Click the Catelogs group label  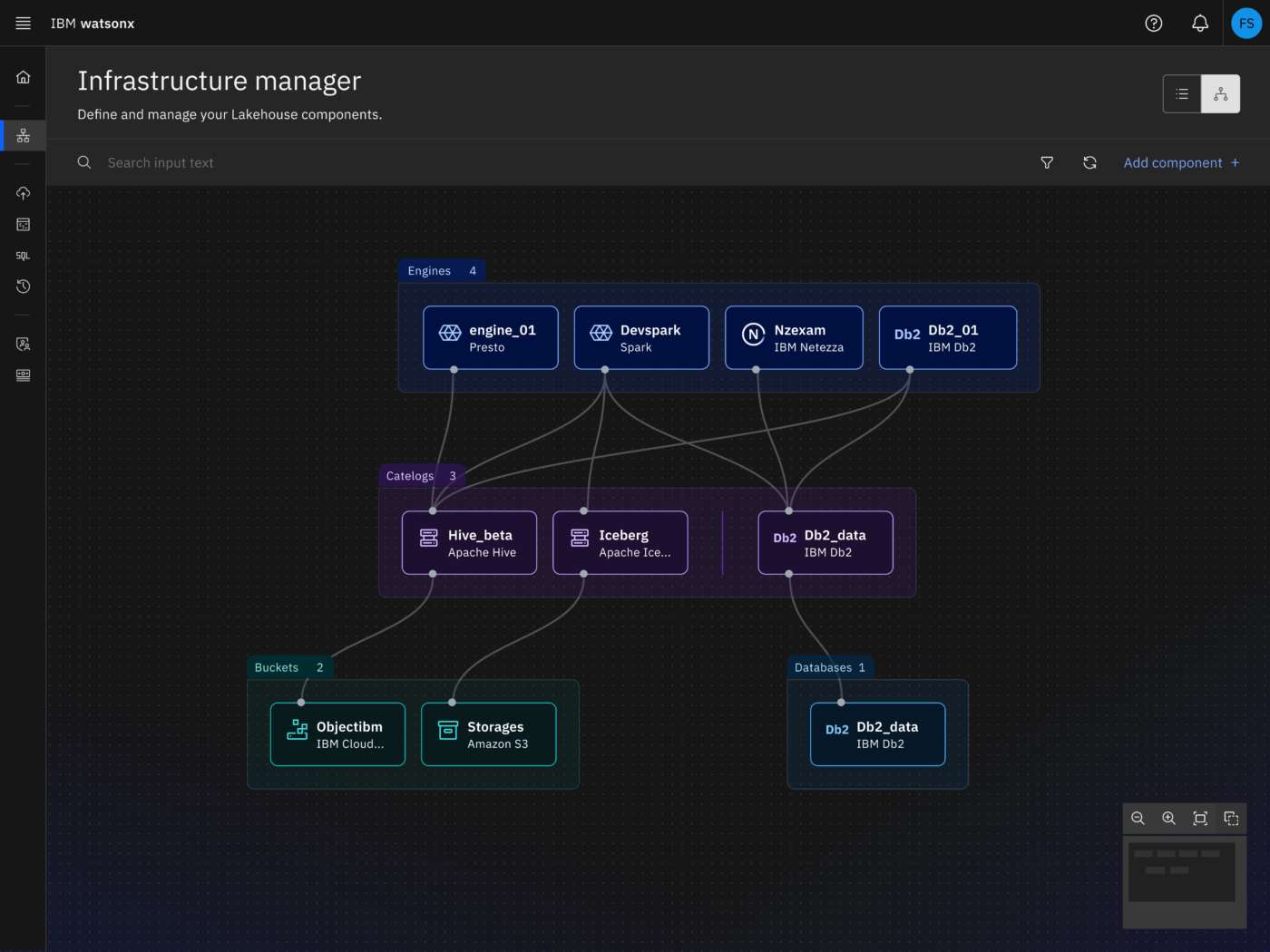(x=422, y=476)
